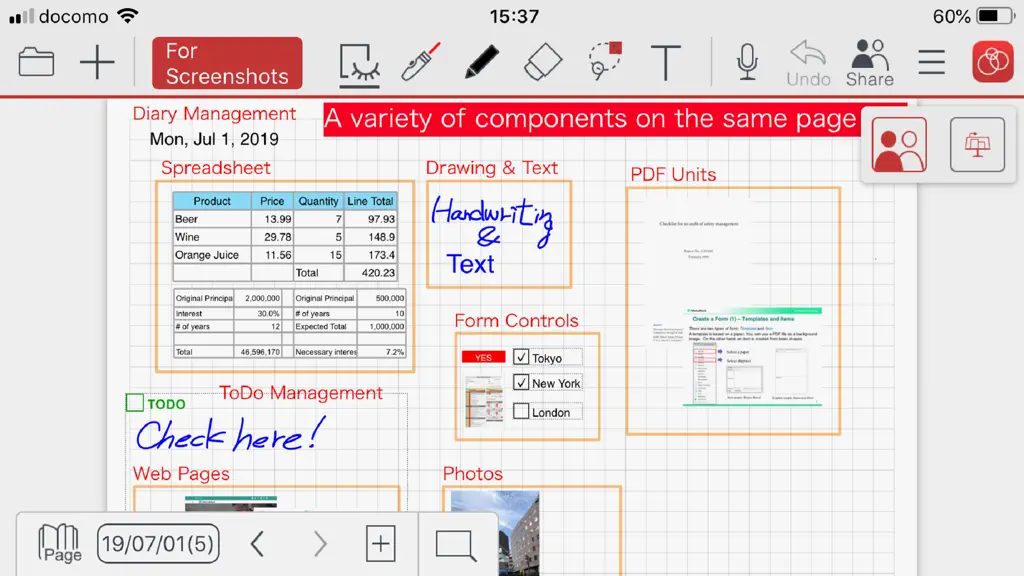Select the Lasso selection tool

(605, 61)
